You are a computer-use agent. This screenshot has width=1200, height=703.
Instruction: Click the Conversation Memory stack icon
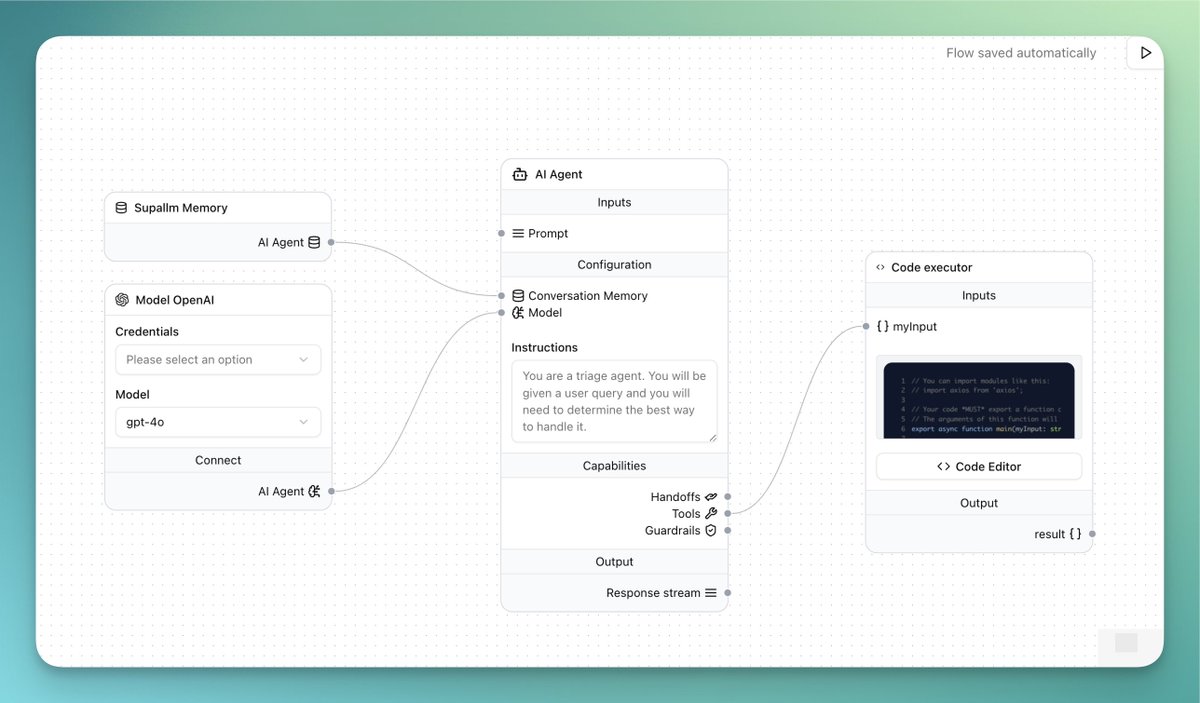[517, 295]
